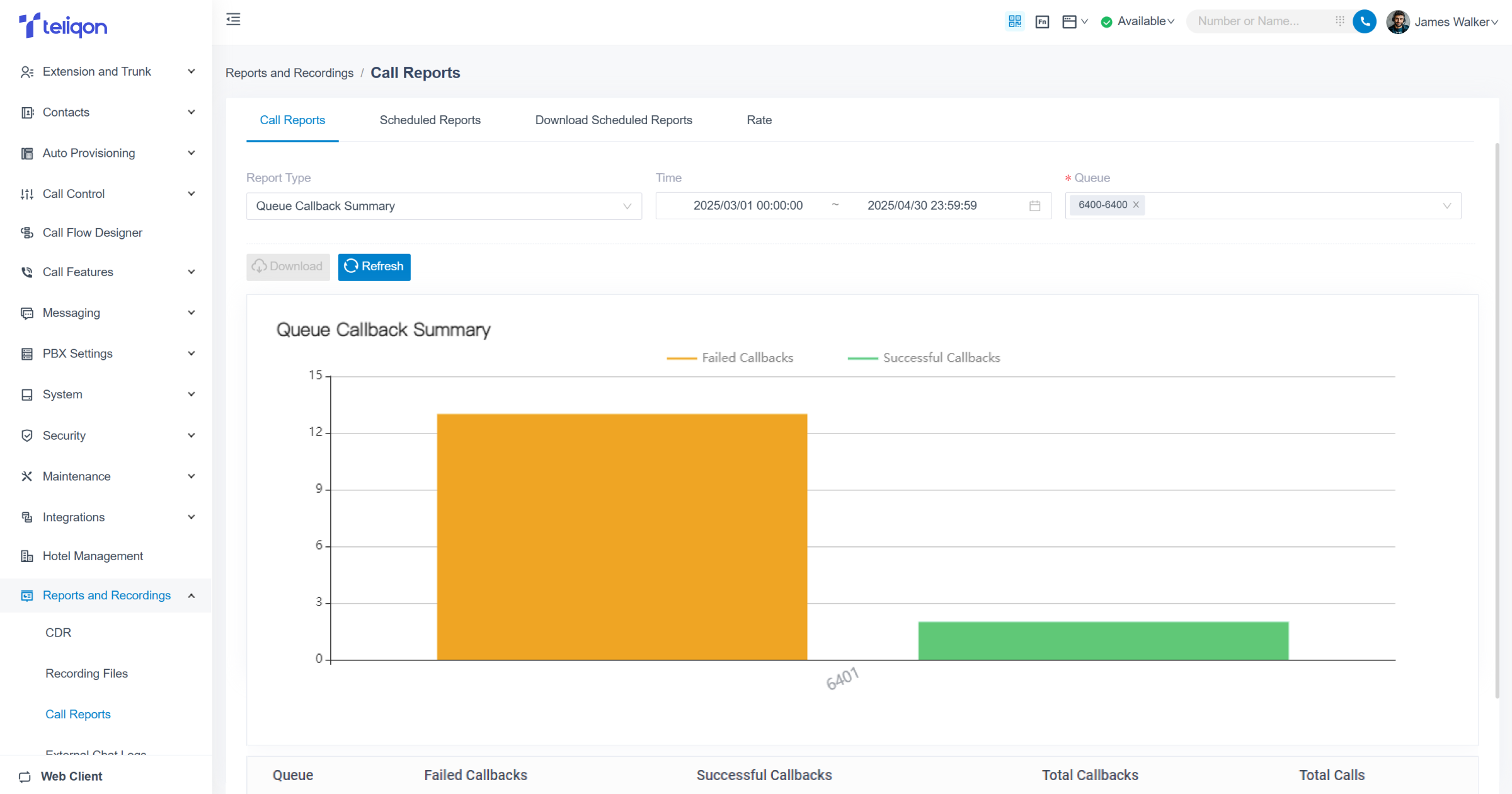Click the Refresh button

pyautogui.click(x=374, y=267)
